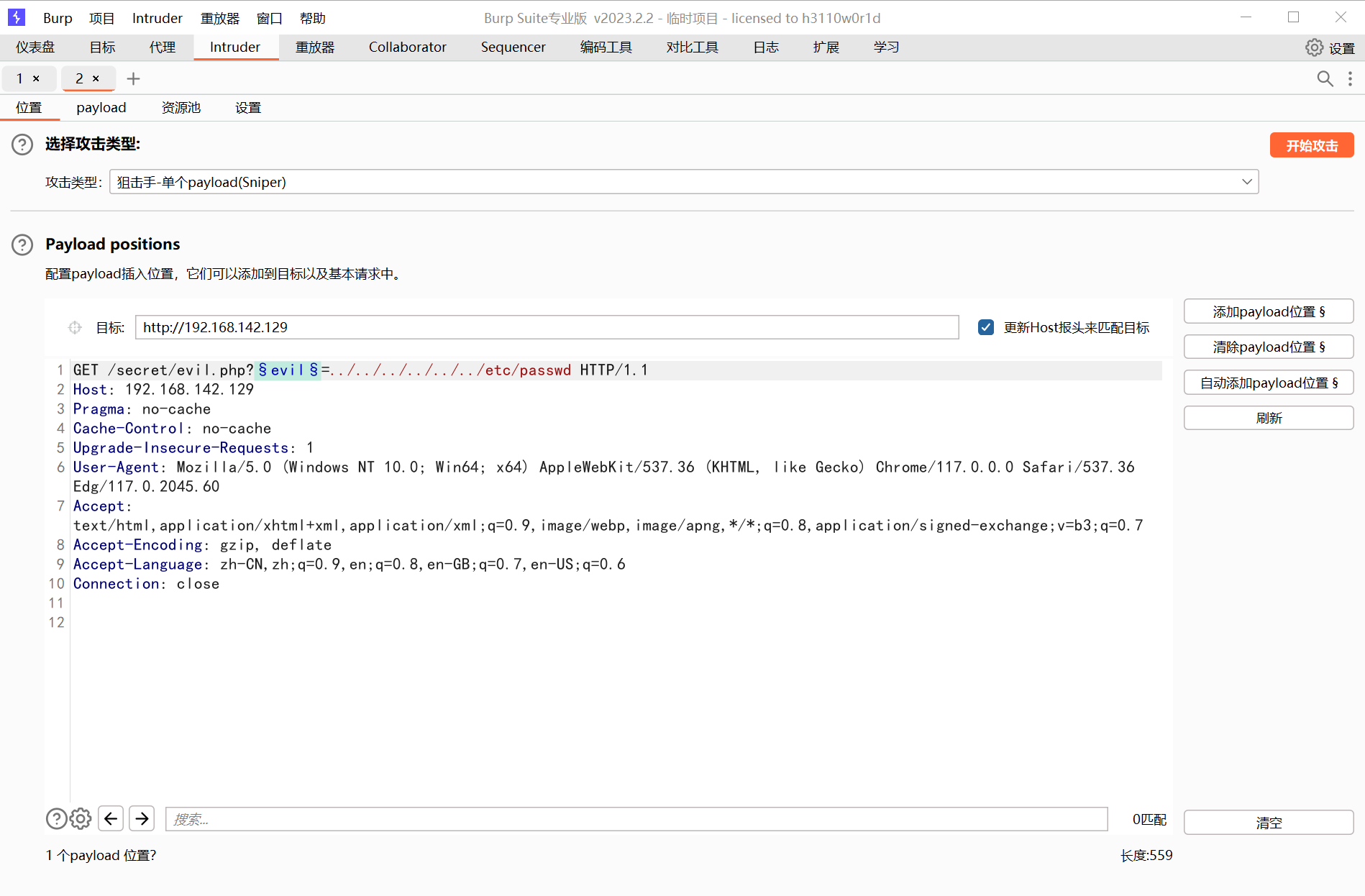Click 清除payload位置 § button
The image size is (1365, 896).
[1269, 347]
